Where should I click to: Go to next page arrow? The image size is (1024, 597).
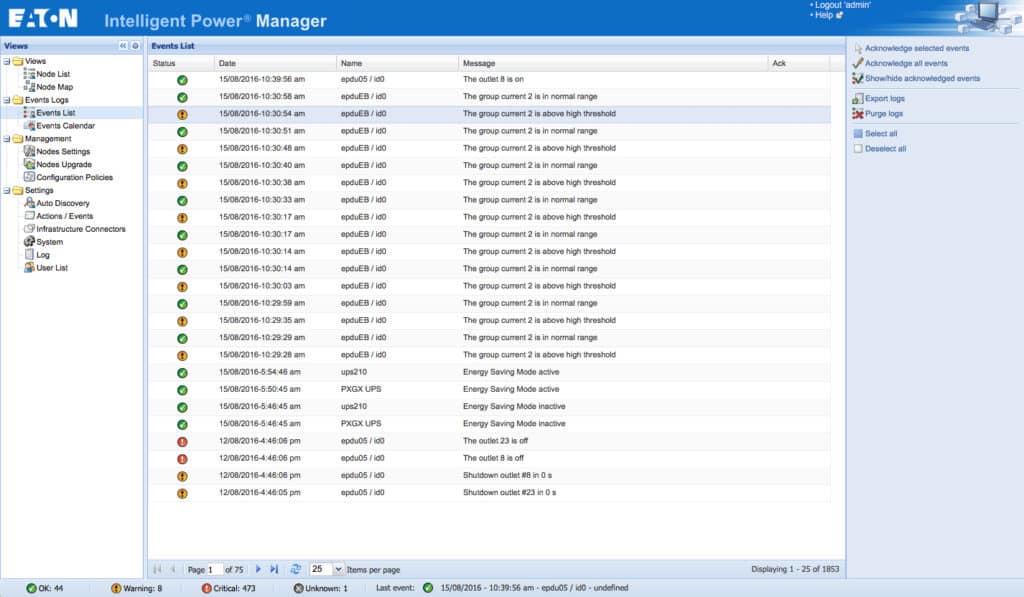pos(259,570)
